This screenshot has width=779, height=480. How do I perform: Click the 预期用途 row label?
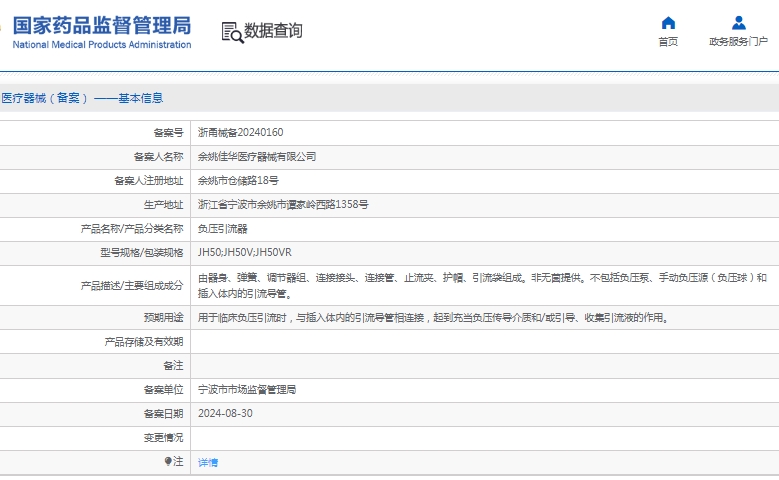(x=163, y=318)
